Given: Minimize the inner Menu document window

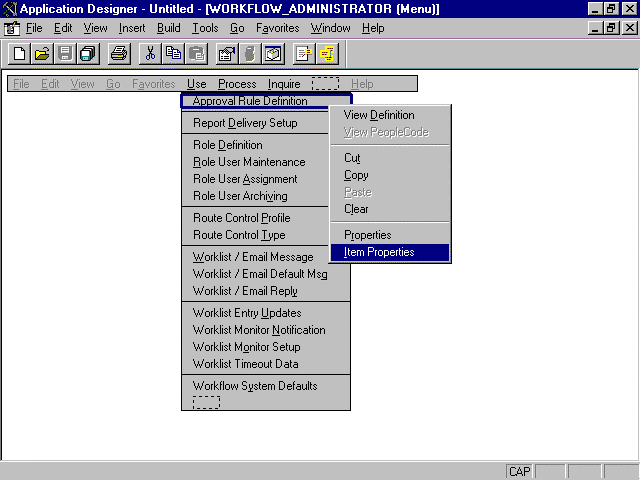Looking at the screenshot, I should coord(596,28).
